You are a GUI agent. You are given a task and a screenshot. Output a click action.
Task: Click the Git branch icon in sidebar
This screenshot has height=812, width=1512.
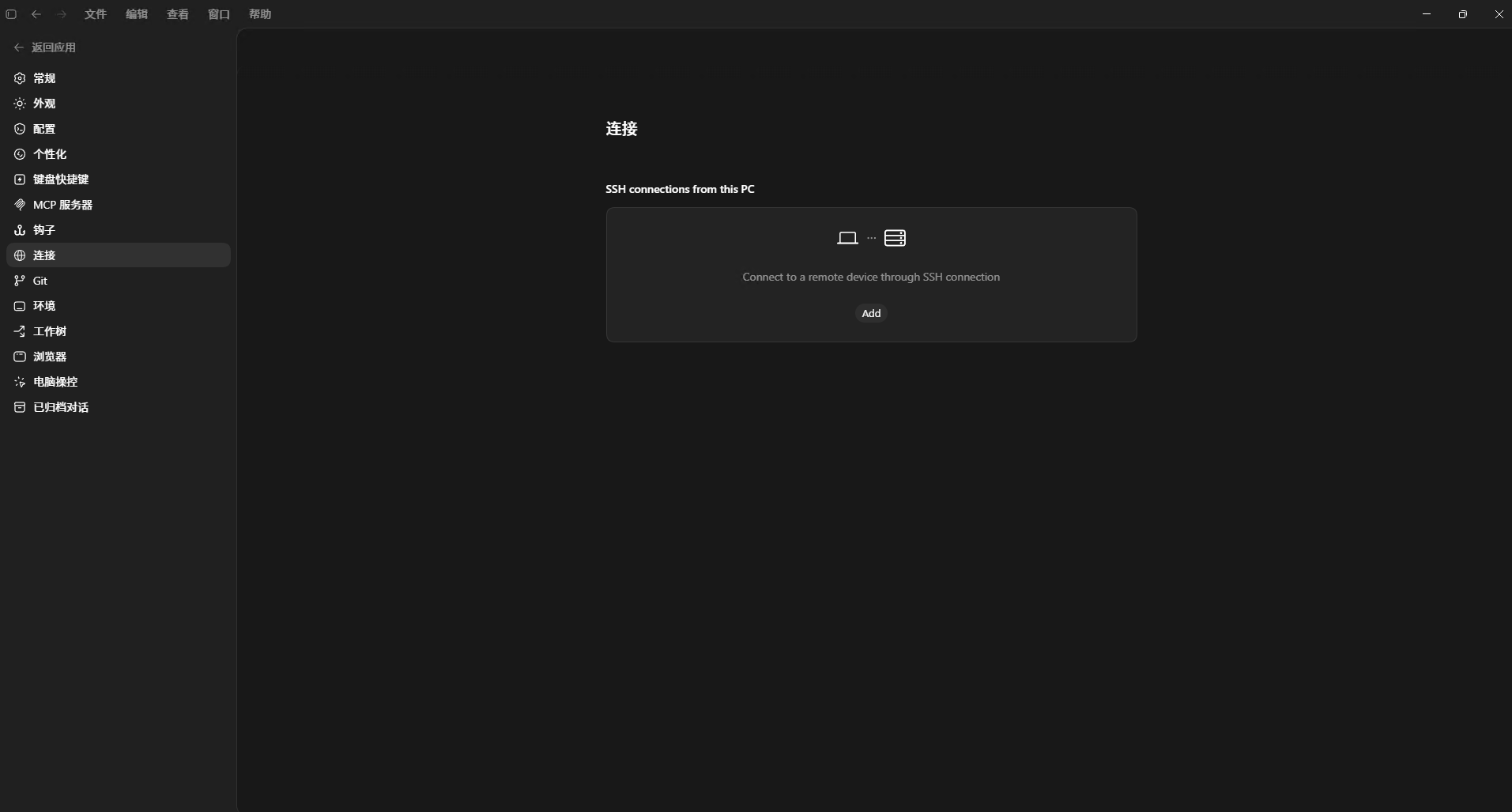pyautogui.click(x=20, y=281)
